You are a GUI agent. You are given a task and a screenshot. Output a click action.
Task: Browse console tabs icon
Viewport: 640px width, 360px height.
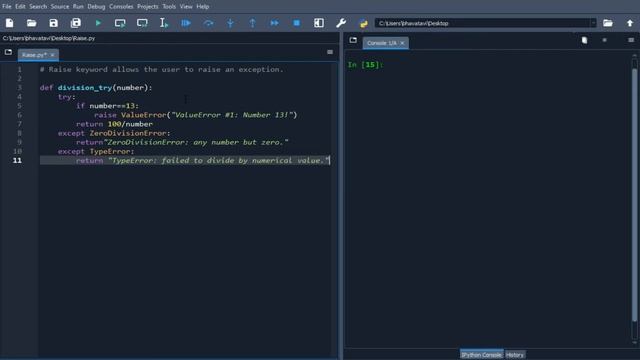pyautogui.click(x=353, y=40)
